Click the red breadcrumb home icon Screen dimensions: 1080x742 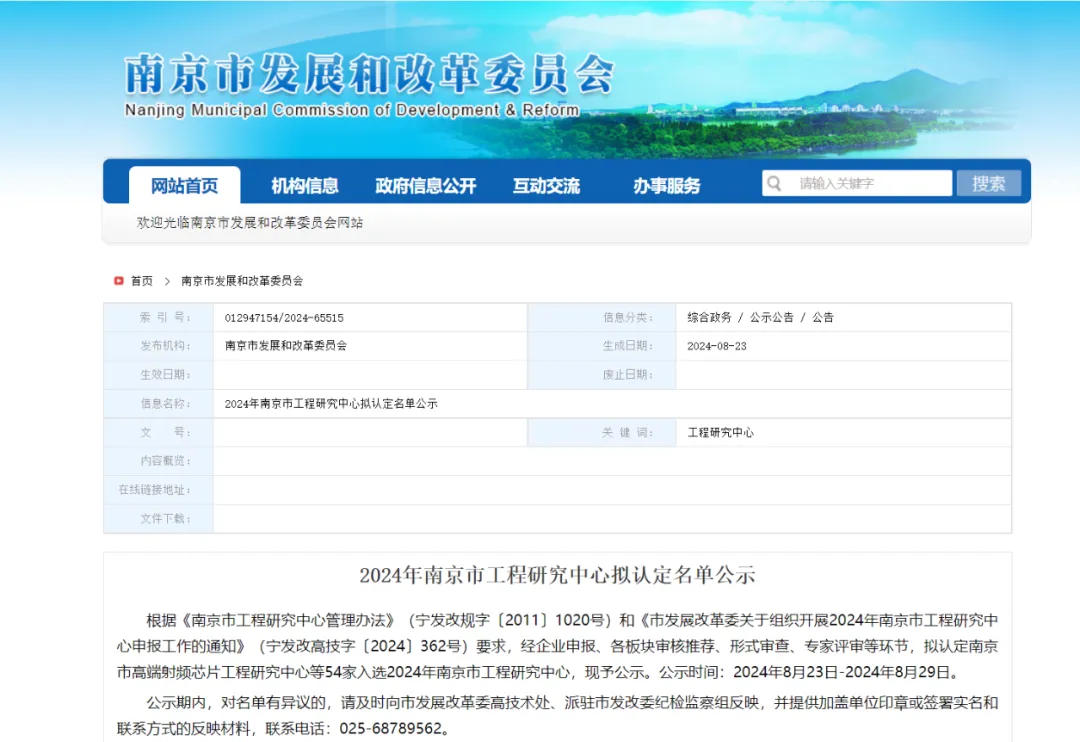pos(118,280)
